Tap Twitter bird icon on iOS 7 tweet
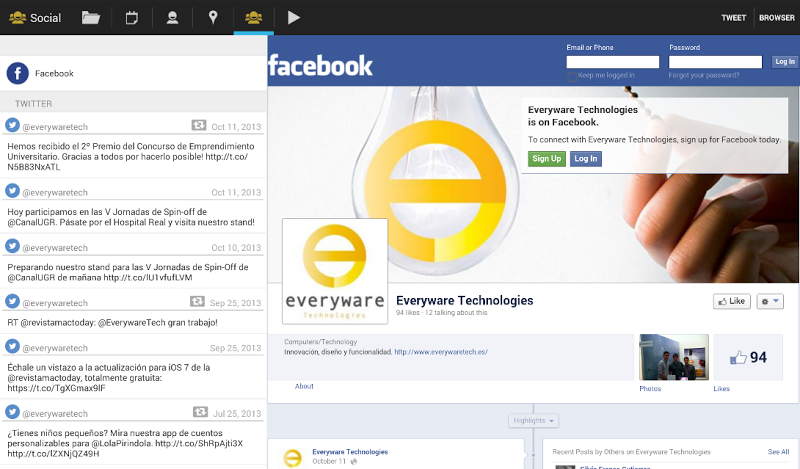 point(12,346)
